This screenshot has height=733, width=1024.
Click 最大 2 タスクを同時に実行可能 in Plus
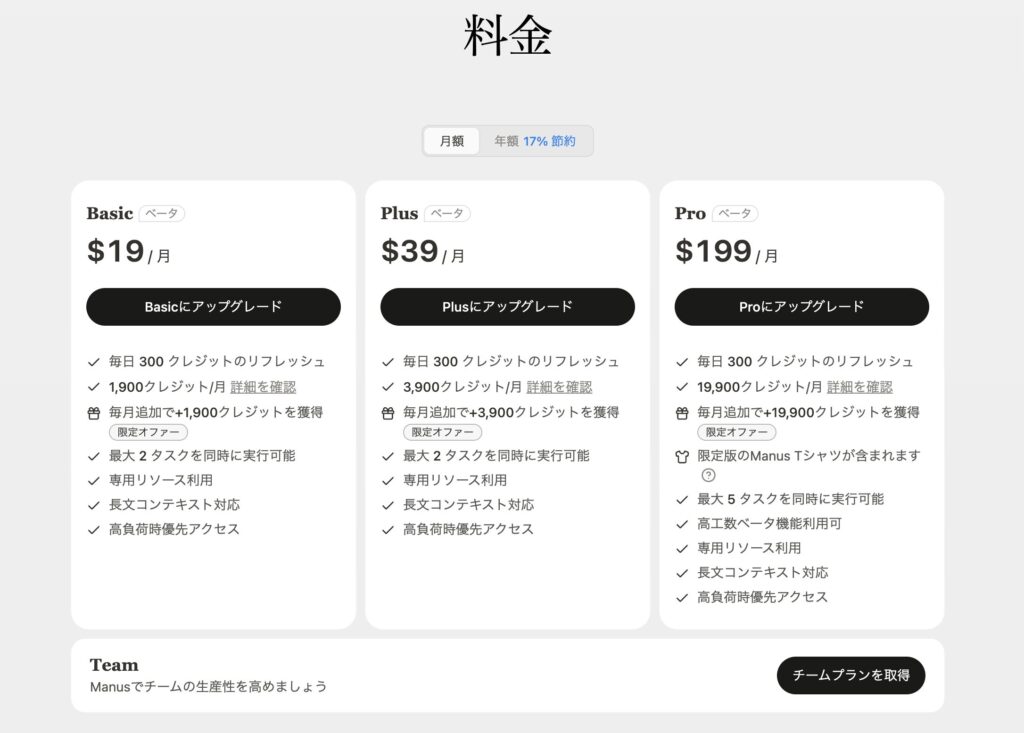tap(496, 456)
